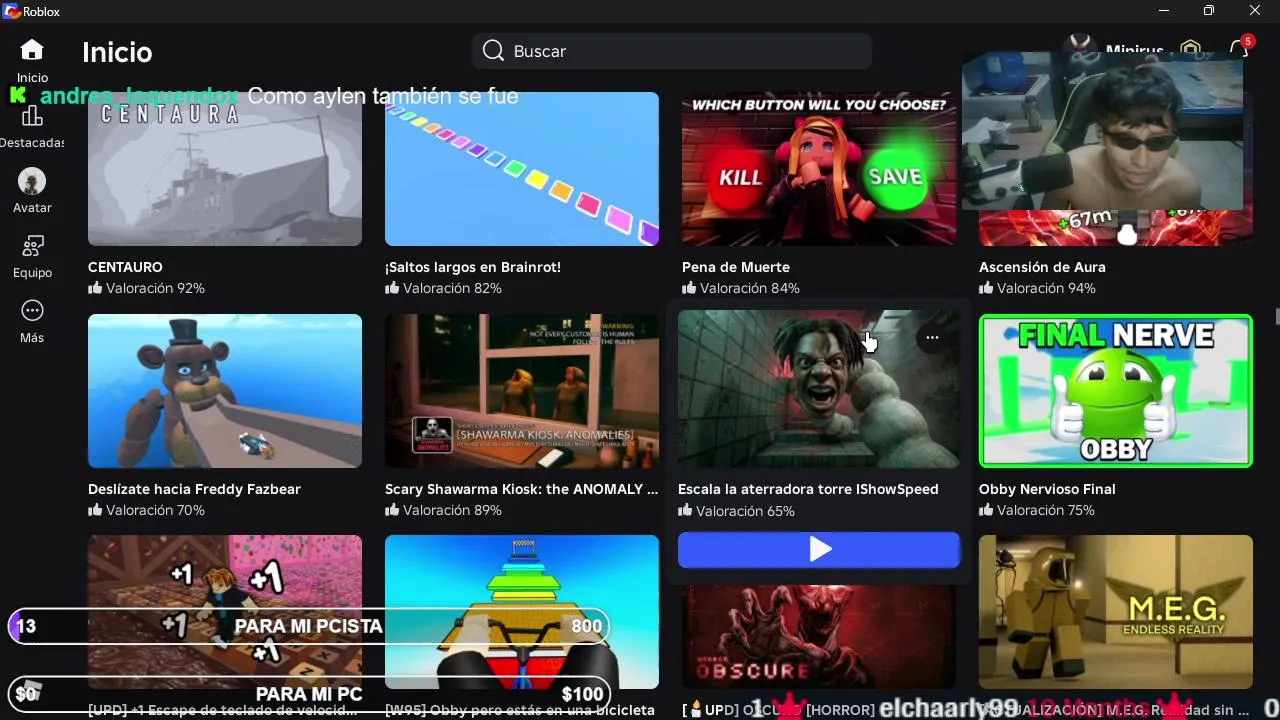Click the Pena de Muerte title
Screen dimensions: 1280x720
tap(736, 267)
